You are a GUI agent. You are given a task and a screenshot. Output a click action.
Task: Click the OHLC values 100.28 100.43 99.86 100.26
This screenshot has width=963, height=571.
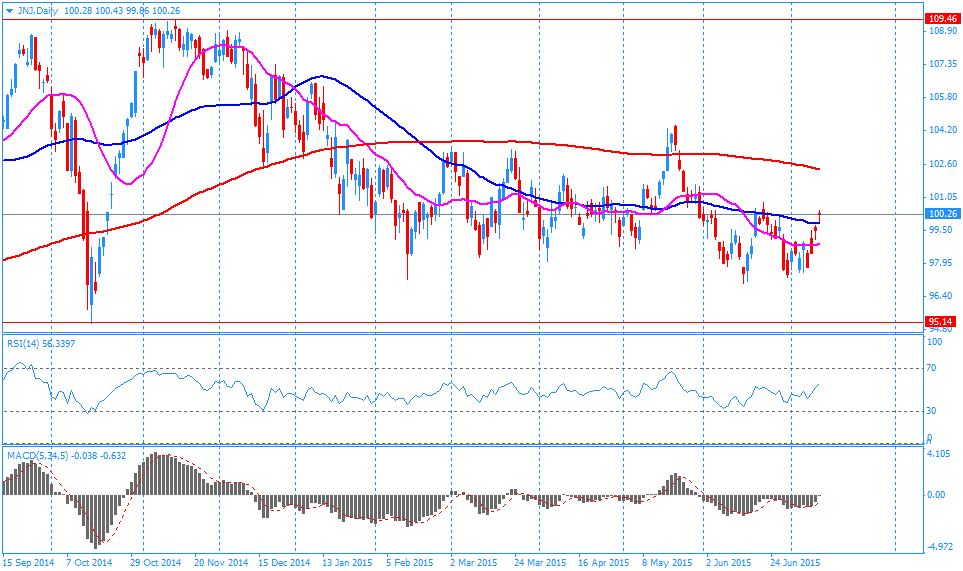(x=122, y=10)
